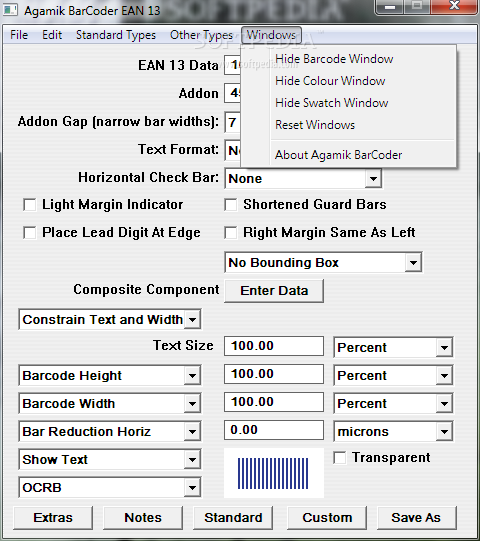Open the File menu
Image resolution: width=480 pixels, height=541 pixels.
tap(19, 35)
